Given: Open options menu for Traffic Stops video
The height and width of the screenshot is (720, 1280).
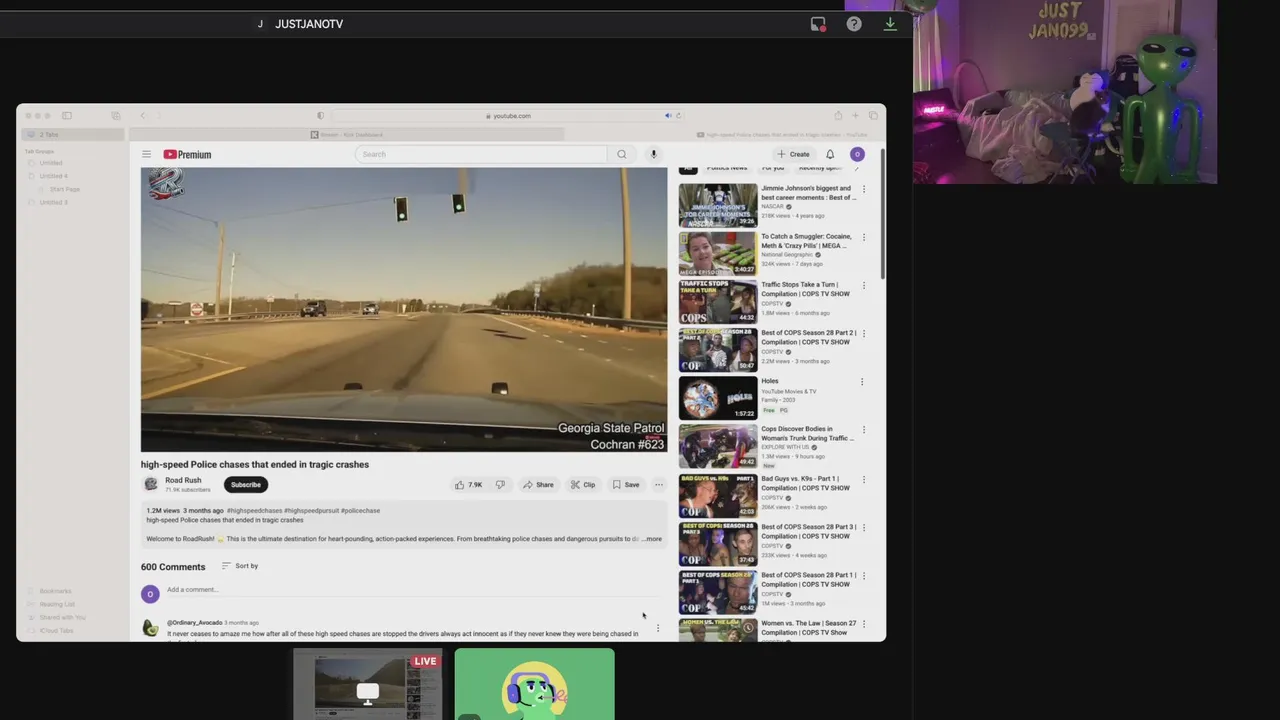Looking at the screenshot, I should click(864, 285).
